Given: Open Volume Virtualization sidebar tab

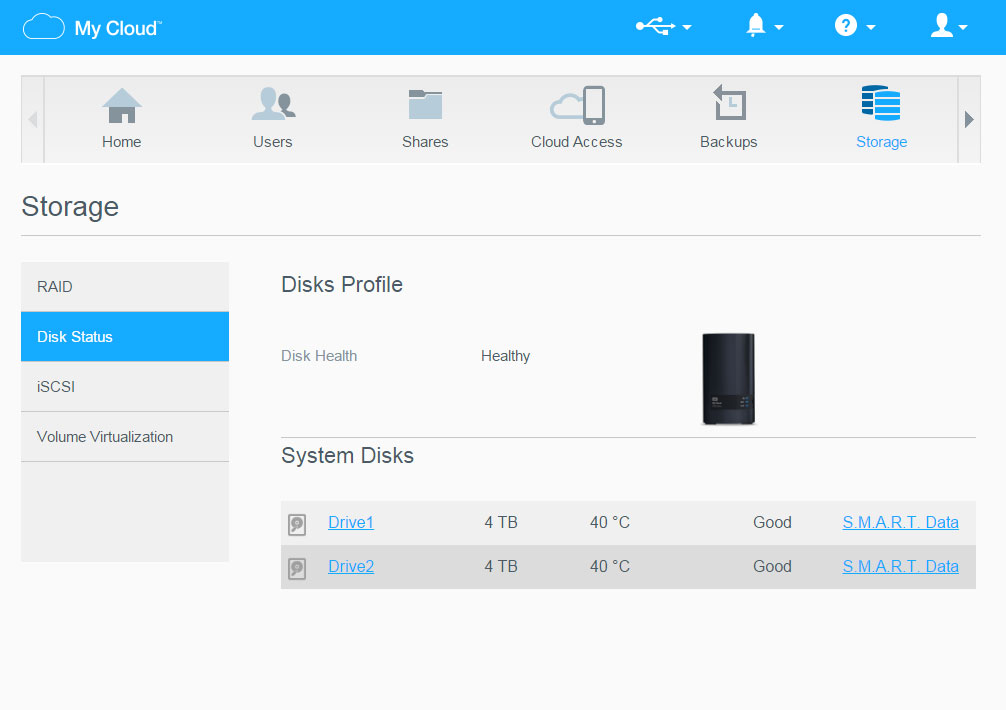Looking at the screenshot, I should pos(125,437).
